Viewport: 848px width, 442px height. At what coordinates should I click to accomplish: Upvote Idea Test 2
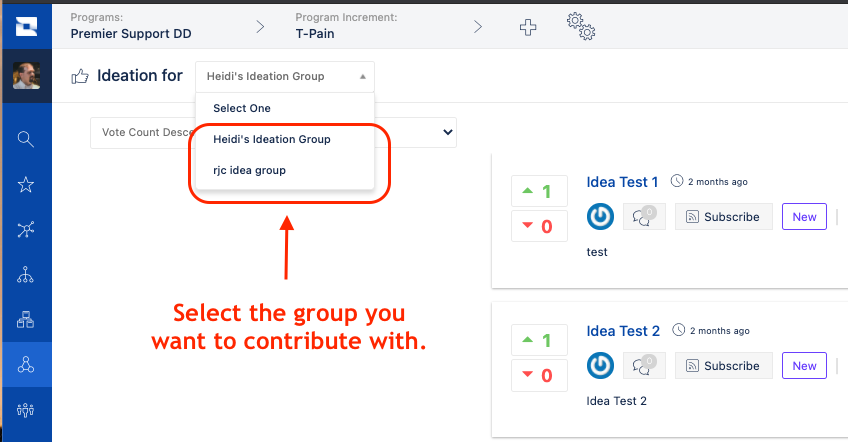coord(539,340)
